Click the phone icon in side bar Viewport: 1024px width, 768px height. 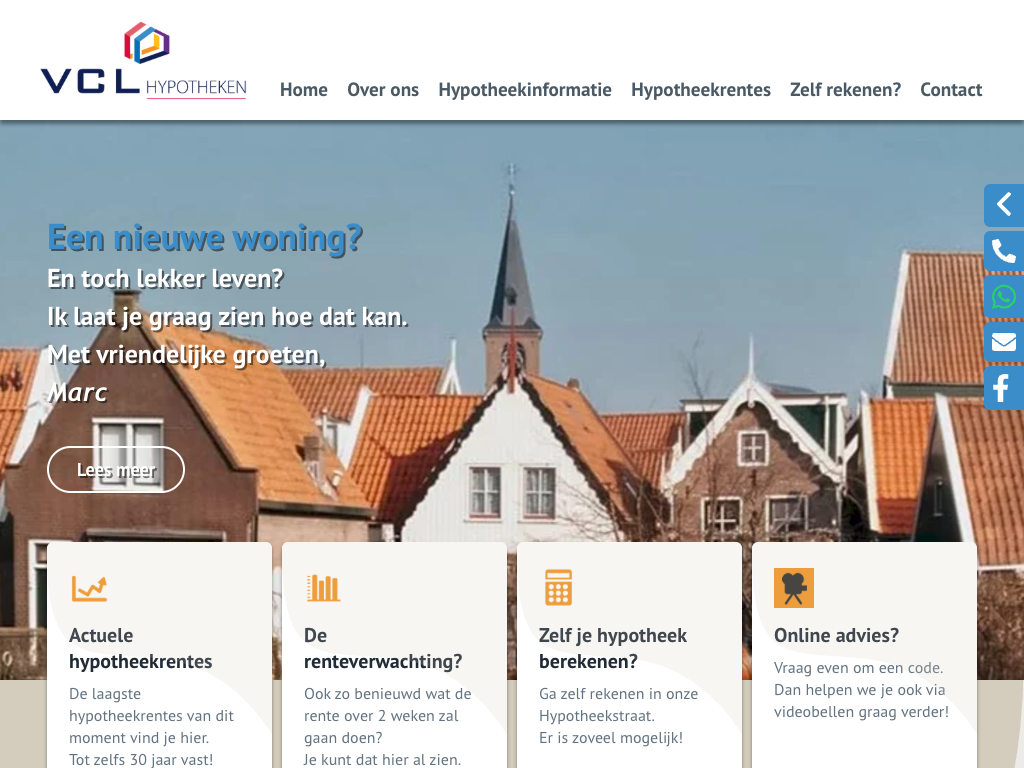(1004, 251)
